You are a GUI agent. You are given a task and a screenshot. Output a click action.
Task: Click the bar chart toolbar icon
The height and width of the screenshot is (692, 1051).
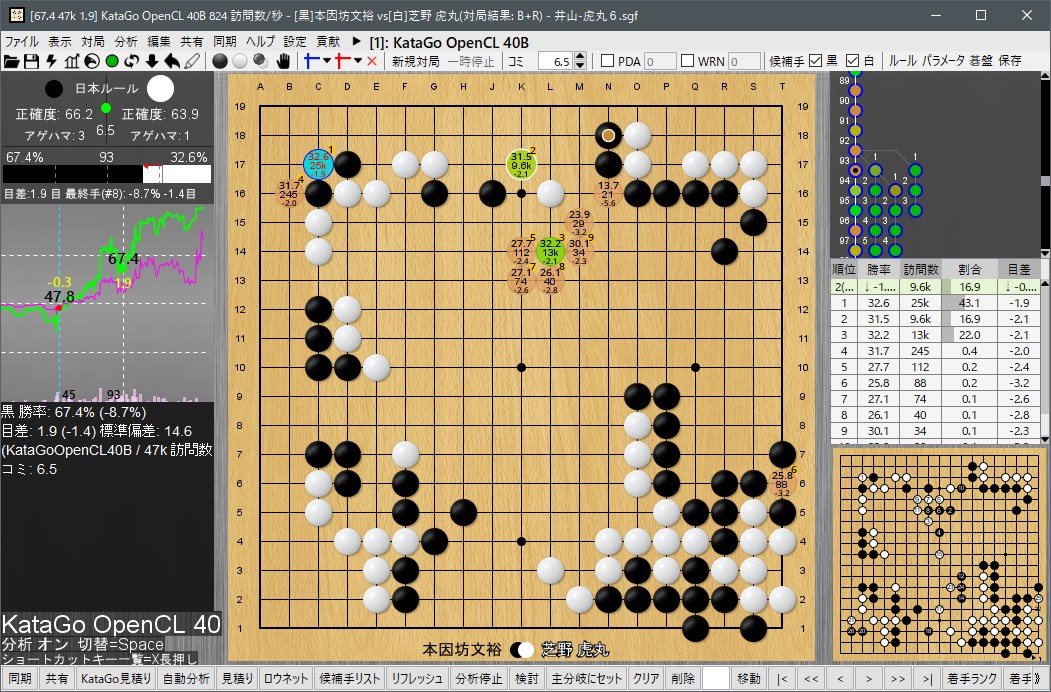(x=72, y=61)
